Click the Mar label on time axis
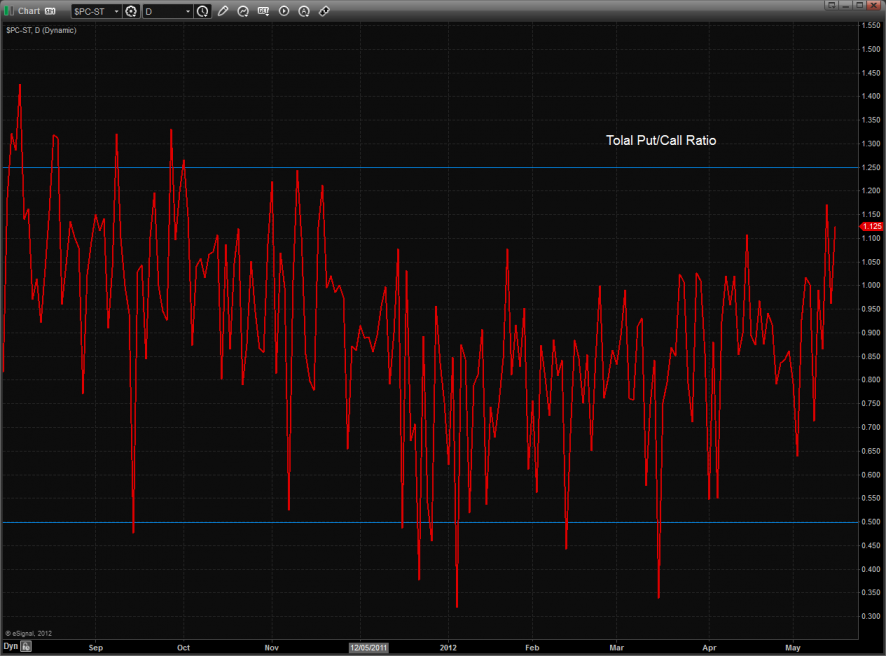 point(616,648)
